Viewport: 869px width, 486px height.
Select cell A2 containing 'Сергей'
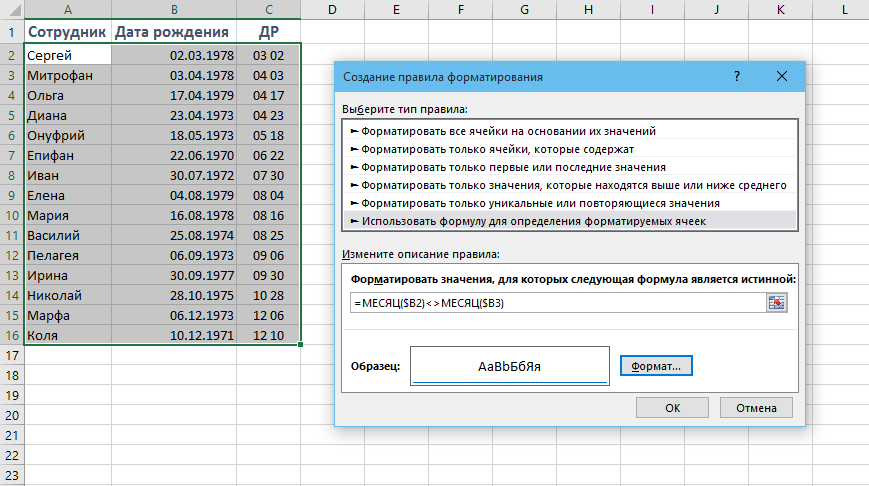(x=66, y=55)
